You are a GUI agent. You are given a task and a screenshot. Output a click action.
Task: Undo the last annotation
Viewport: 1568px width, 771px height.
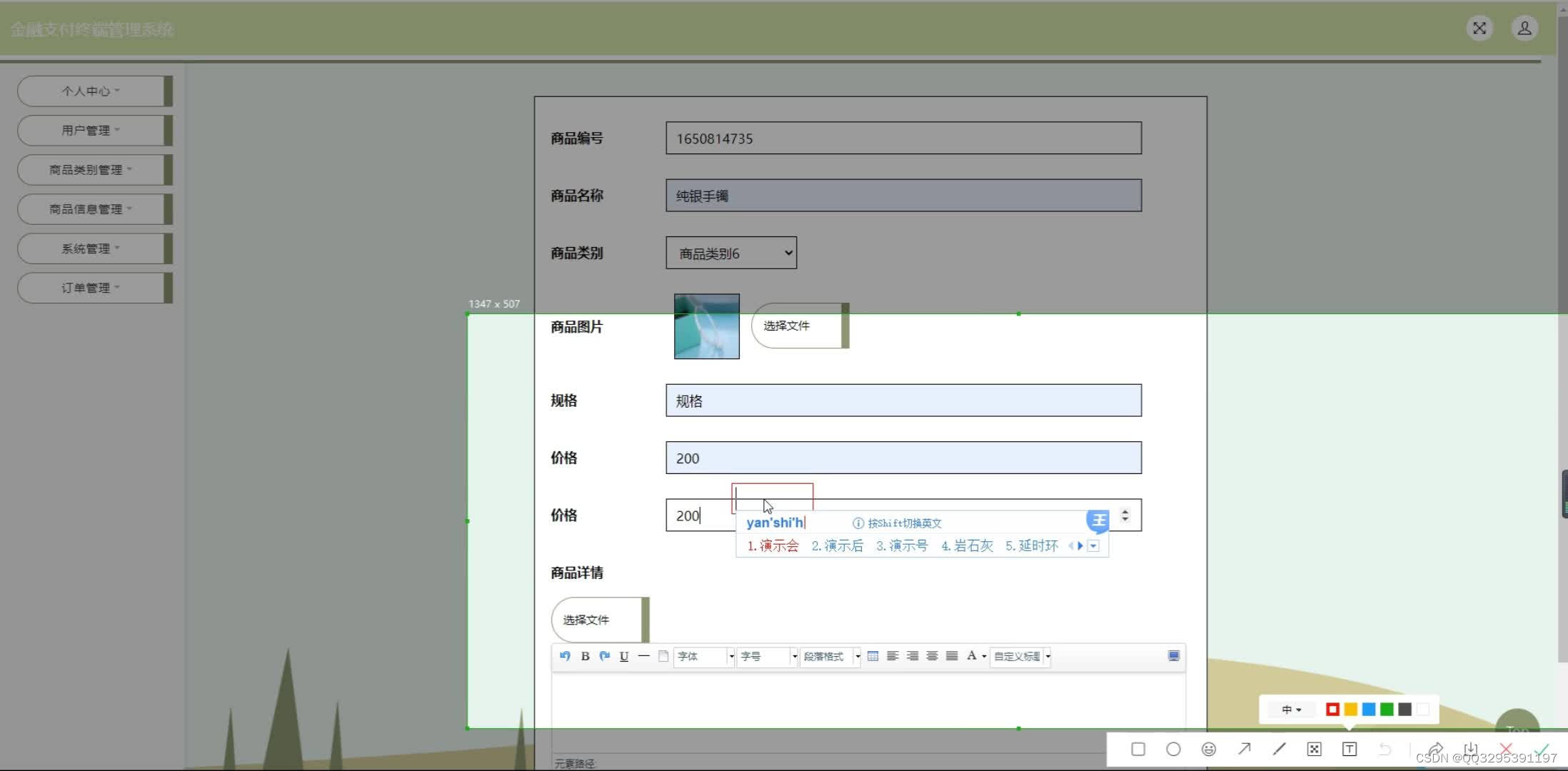(1384, 749)
